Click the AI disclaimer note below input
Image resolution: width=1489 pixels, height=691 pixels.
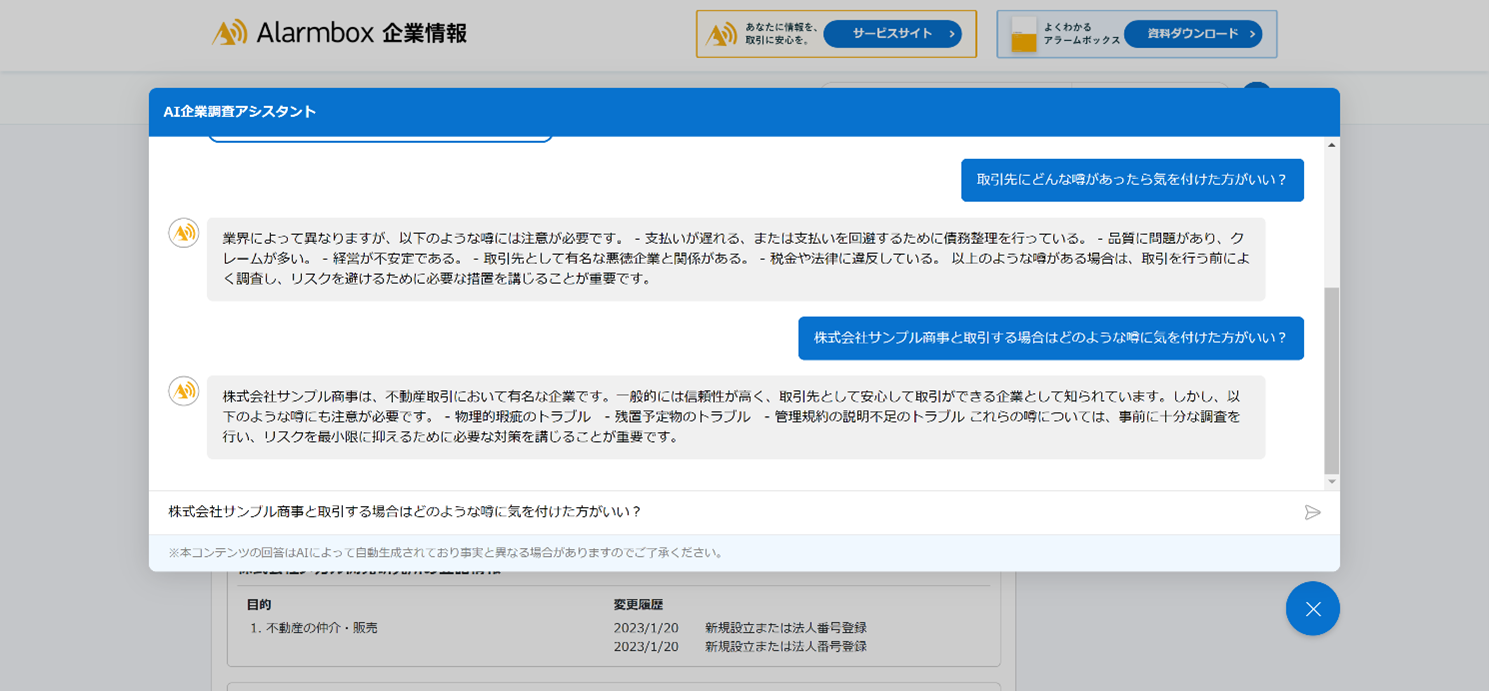click(x=446, y=553)
